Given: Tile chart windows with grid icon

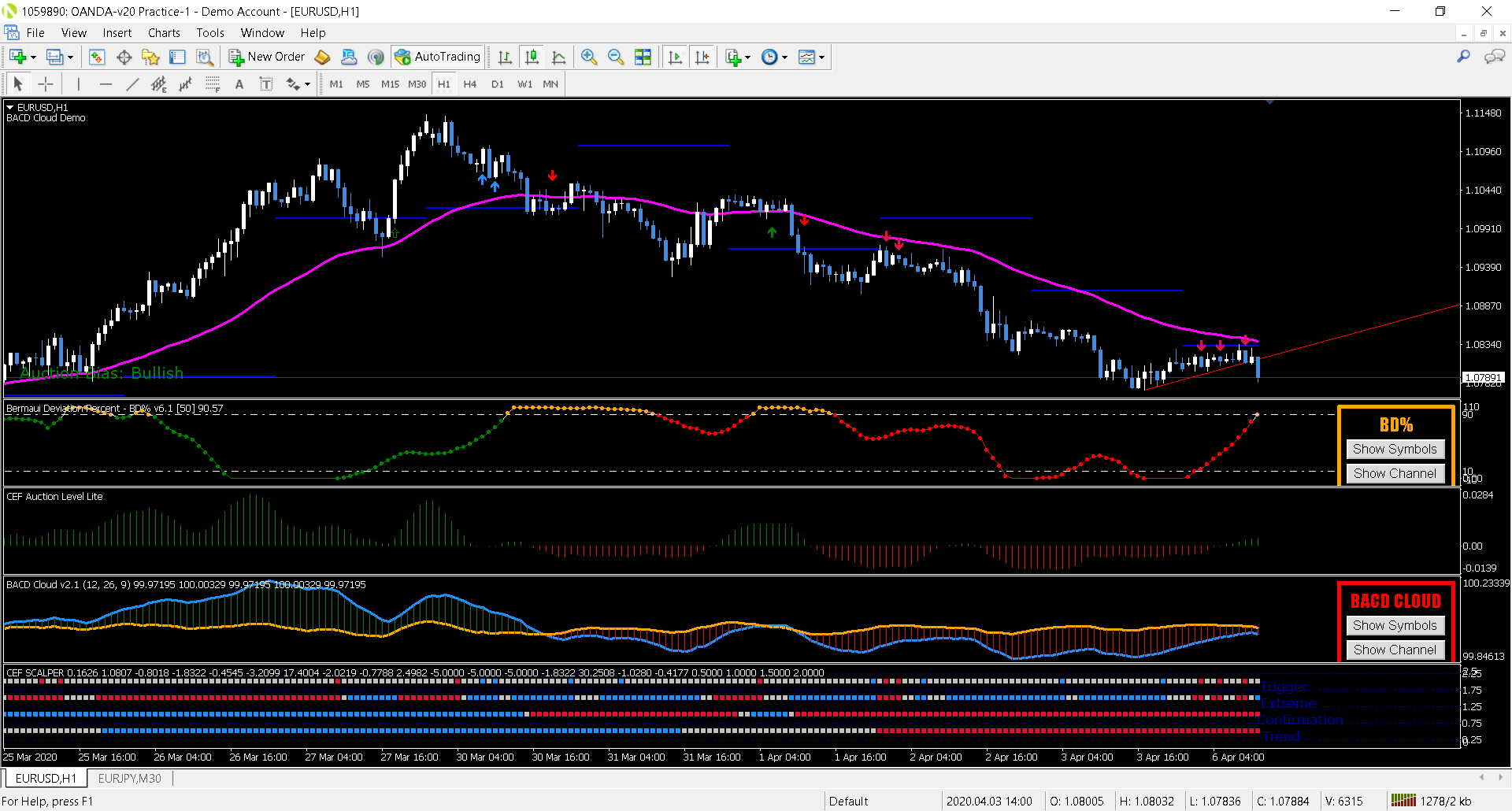Looking at the screenshot, I should click(x=643, y=57).
